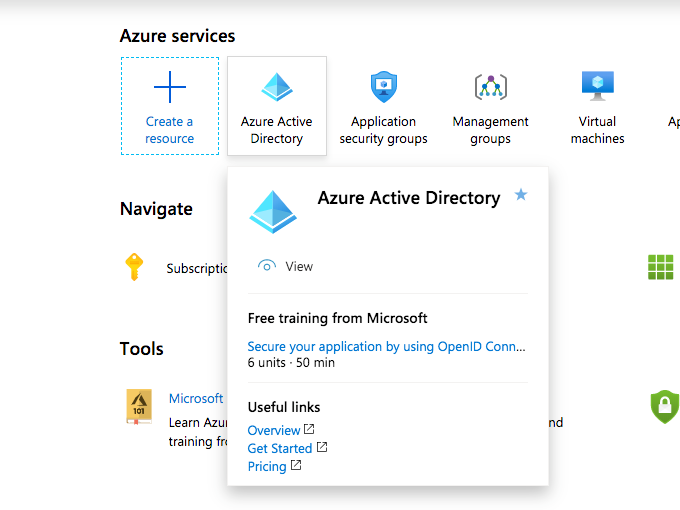Click external link icon beside Pricing
Screen dimensions: 680x510
(x=296, y=465)
